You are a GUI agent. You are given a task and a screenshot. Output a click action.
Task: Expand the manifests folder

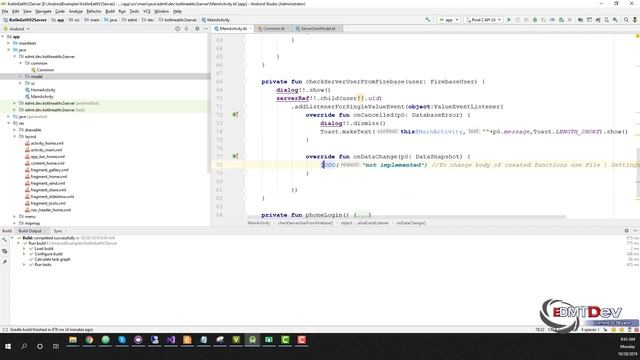click(9, 43)
